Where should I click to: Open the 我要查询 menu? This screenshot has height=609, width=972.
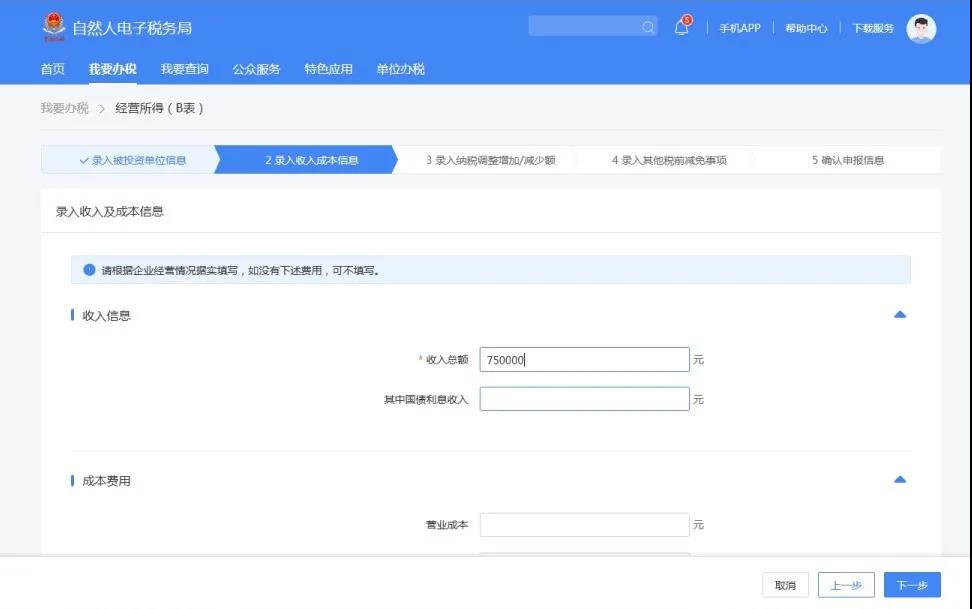pos(184,69)
